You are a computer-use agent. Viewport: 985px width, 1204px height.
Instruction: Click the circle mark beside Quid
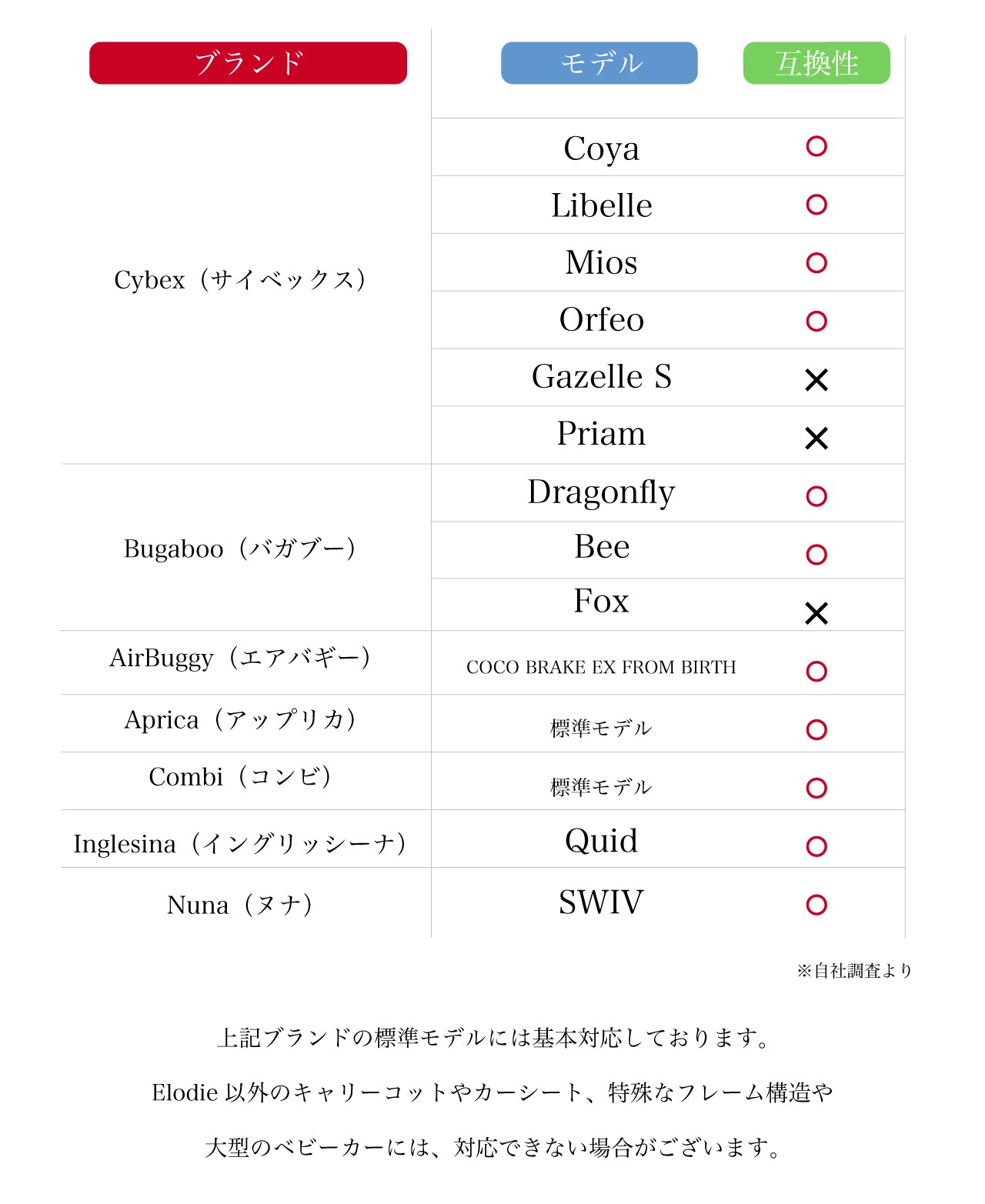pos(816,846)
